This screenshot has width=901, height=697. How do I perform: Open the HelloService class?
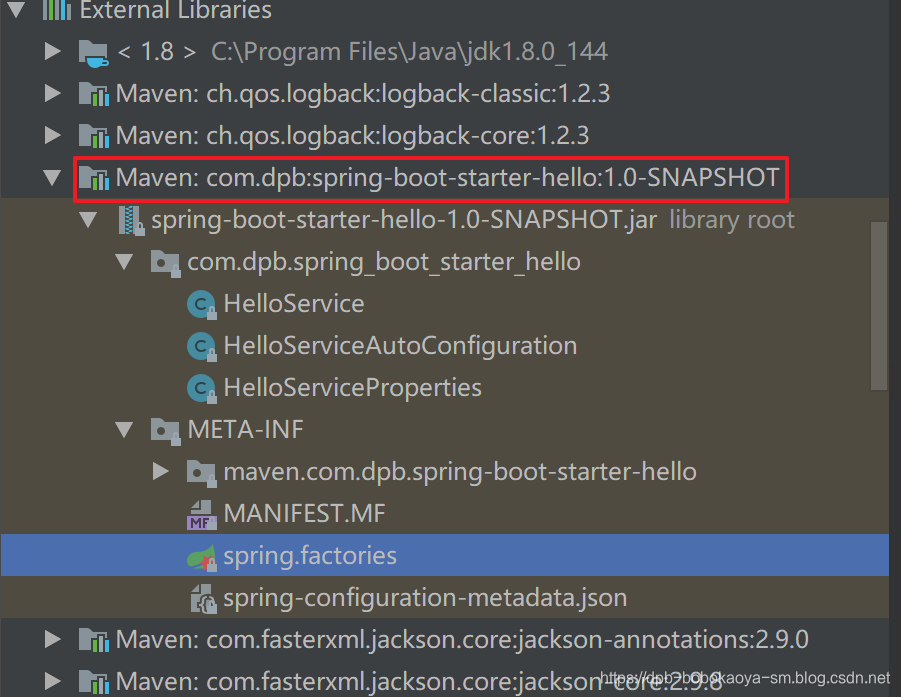(294, 303)
